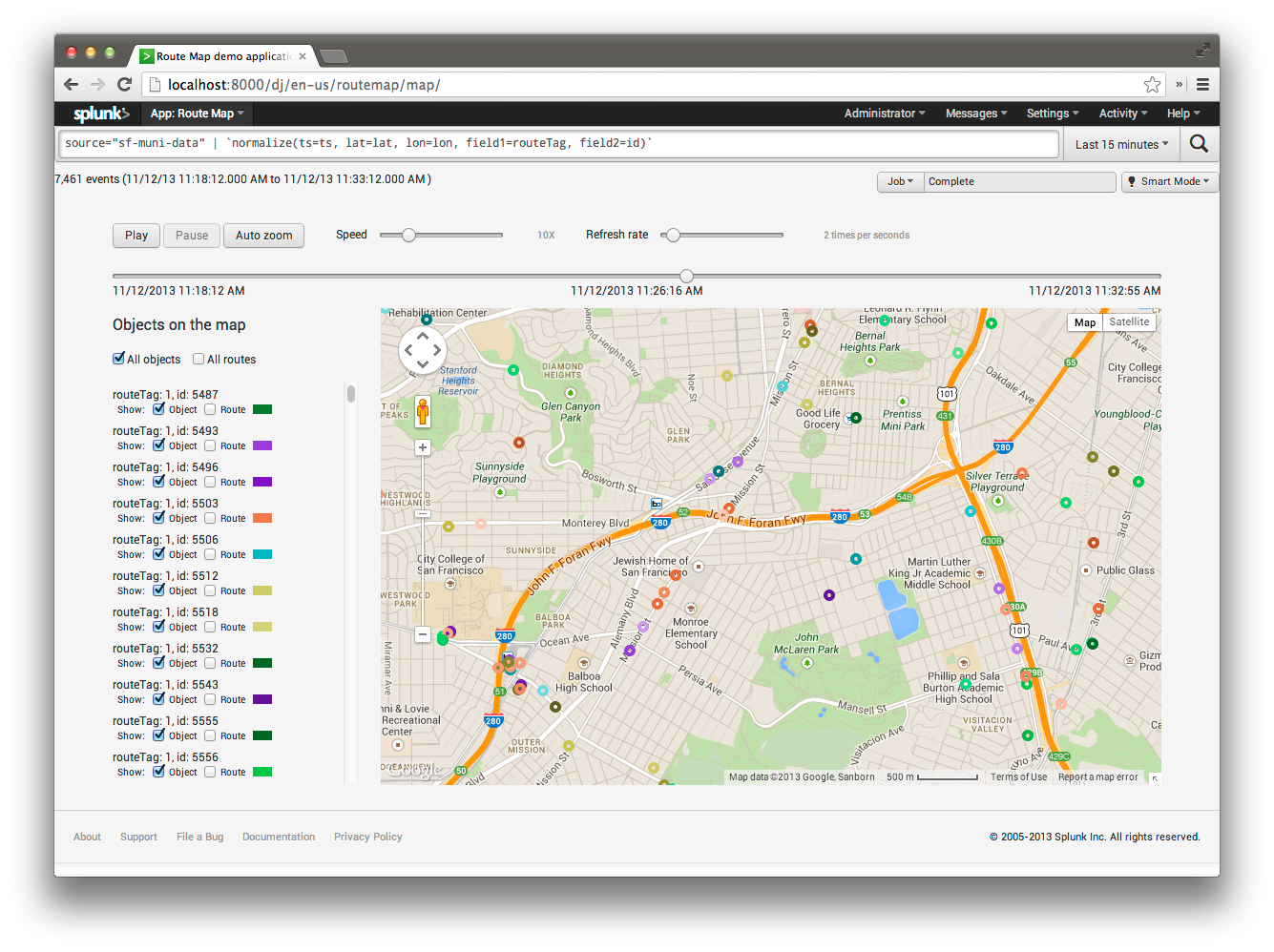Click the browser back arrow
This screenshot has width=1274, height=952.
(71, 85)
